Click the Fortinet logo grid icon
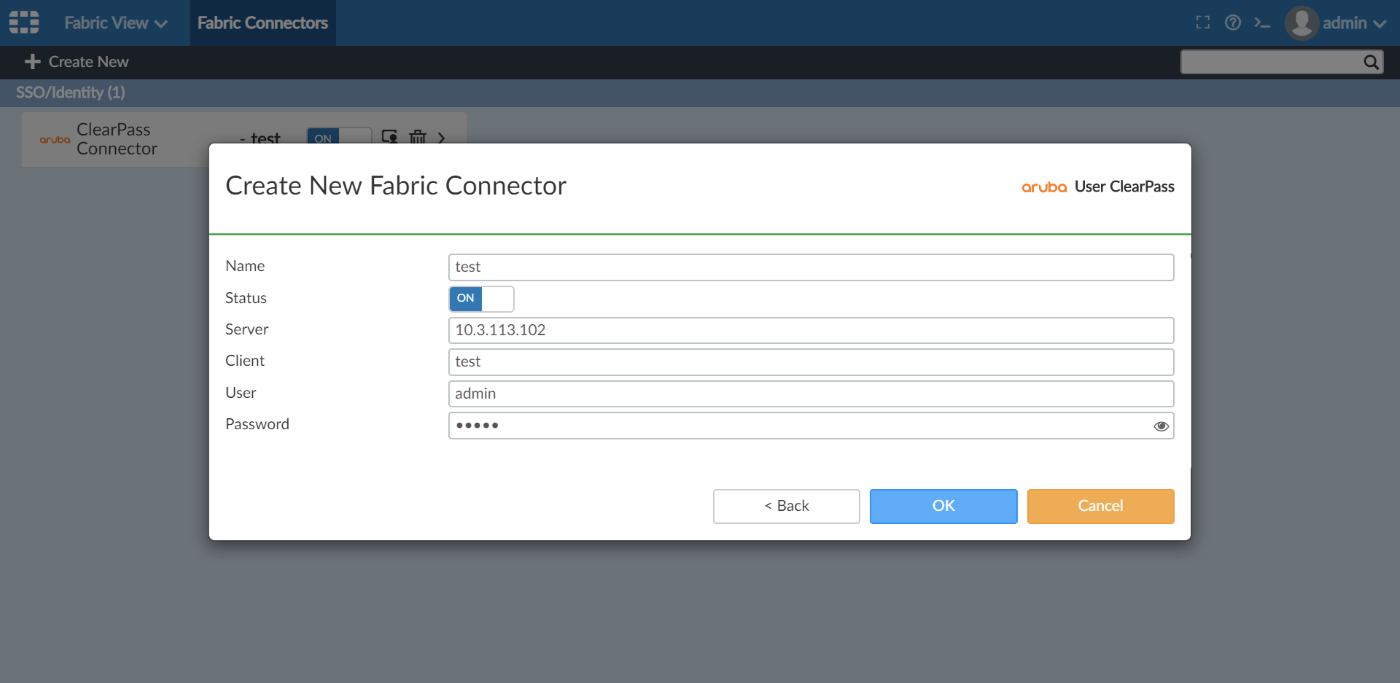The height and width of the screenshot is (683, 1400). (x=24, y=22)
